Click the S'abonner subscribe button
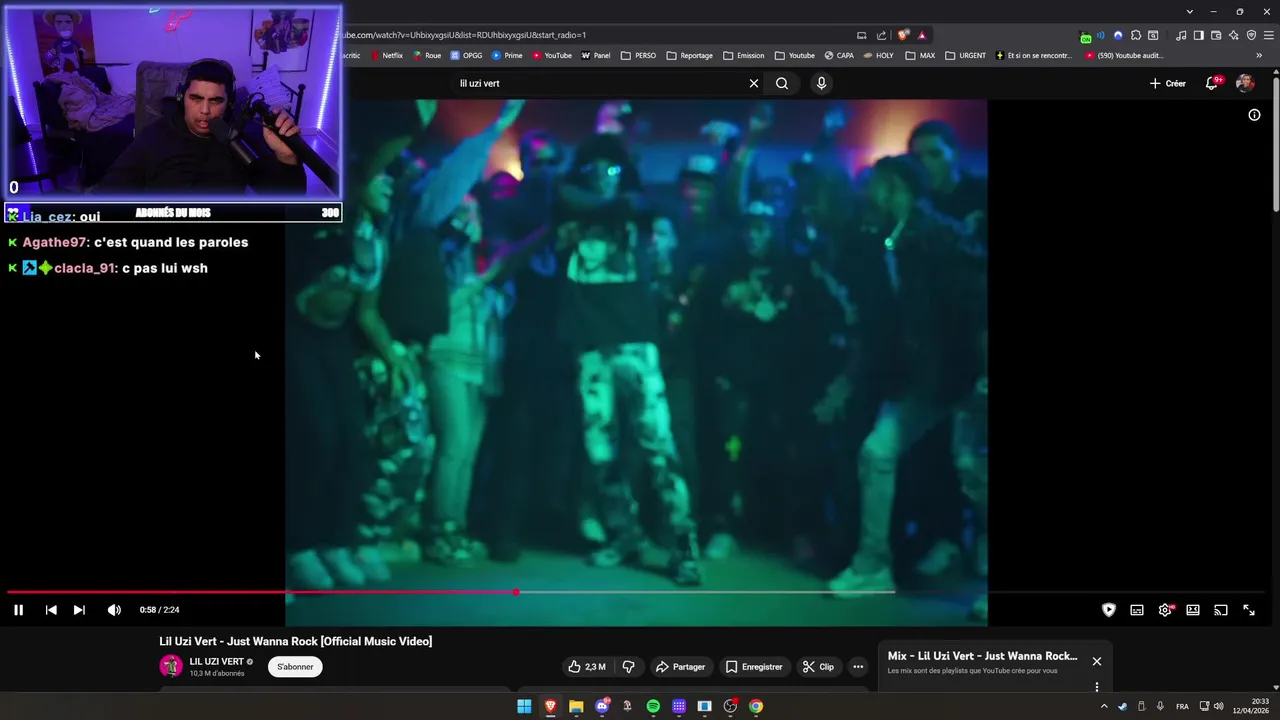The height and width of the screenshot is (720, 1280). [x=295, y=667]
